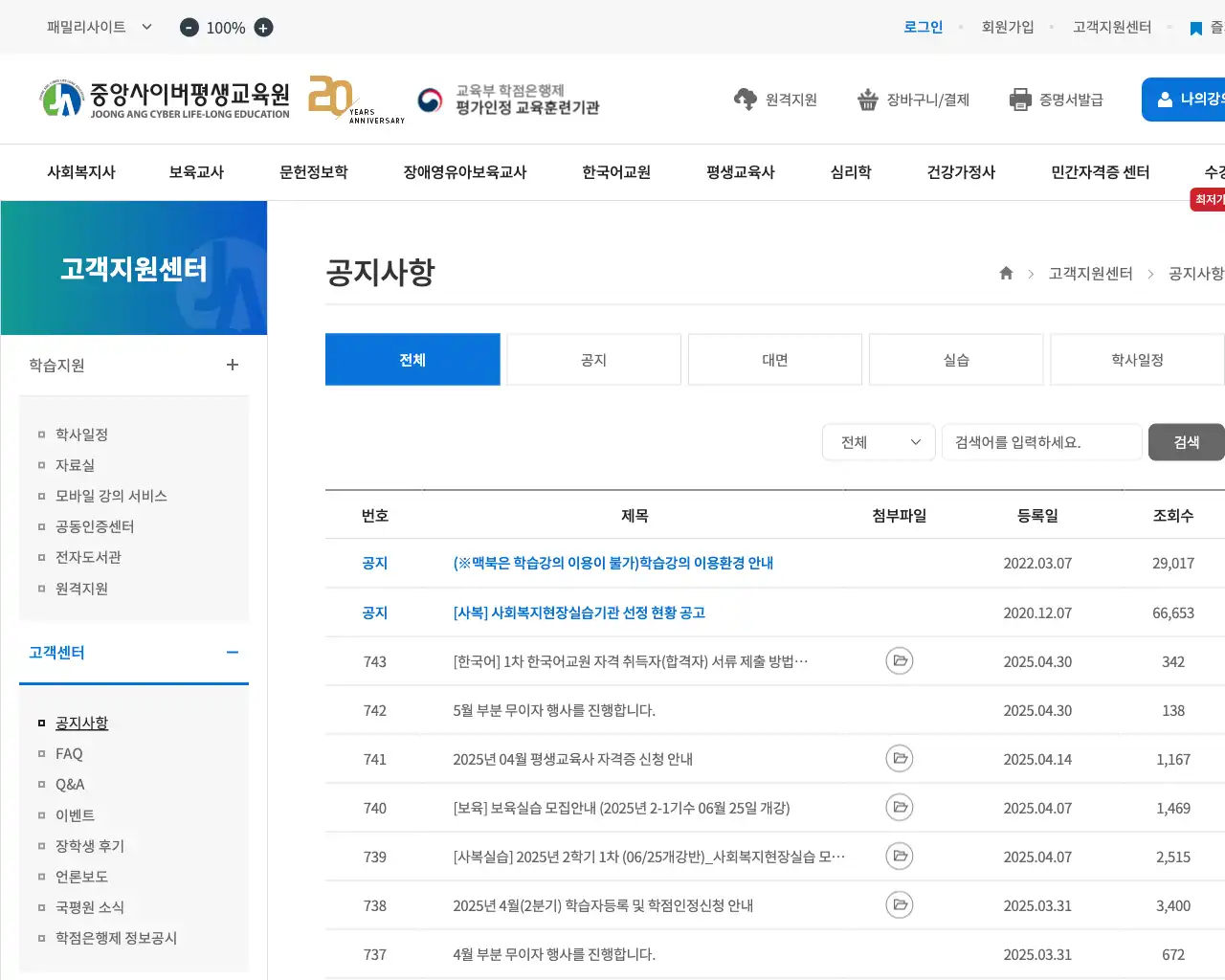Collapse the 고객센터 sidebar section

(232, 652)
